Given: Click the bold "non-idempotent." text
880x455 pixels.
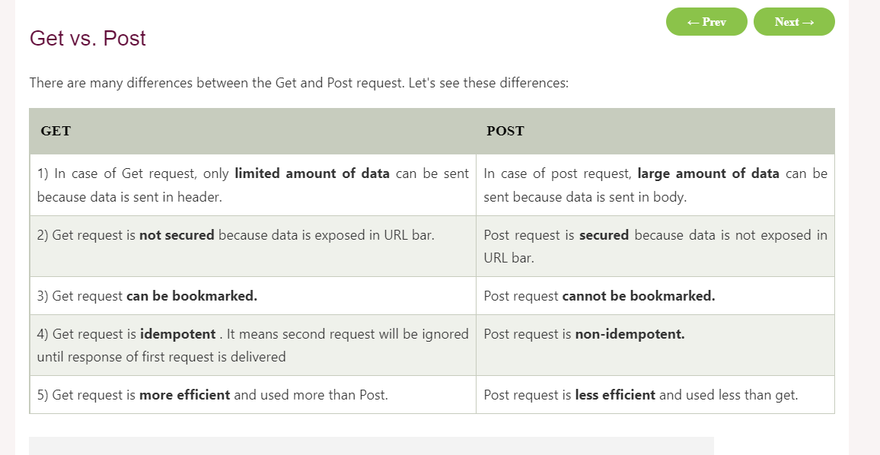Looking at the screenshot, I should click(x=630, y=334).
